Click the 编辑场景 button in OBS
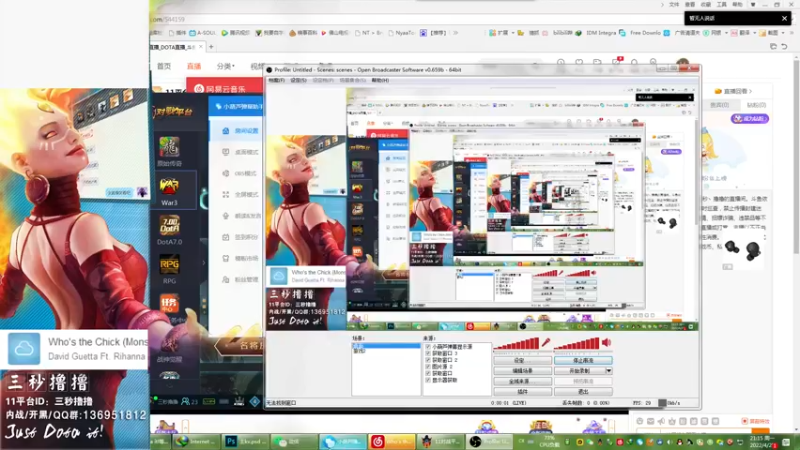This screenshot has width=800, height=450. (x=522, y=371)
